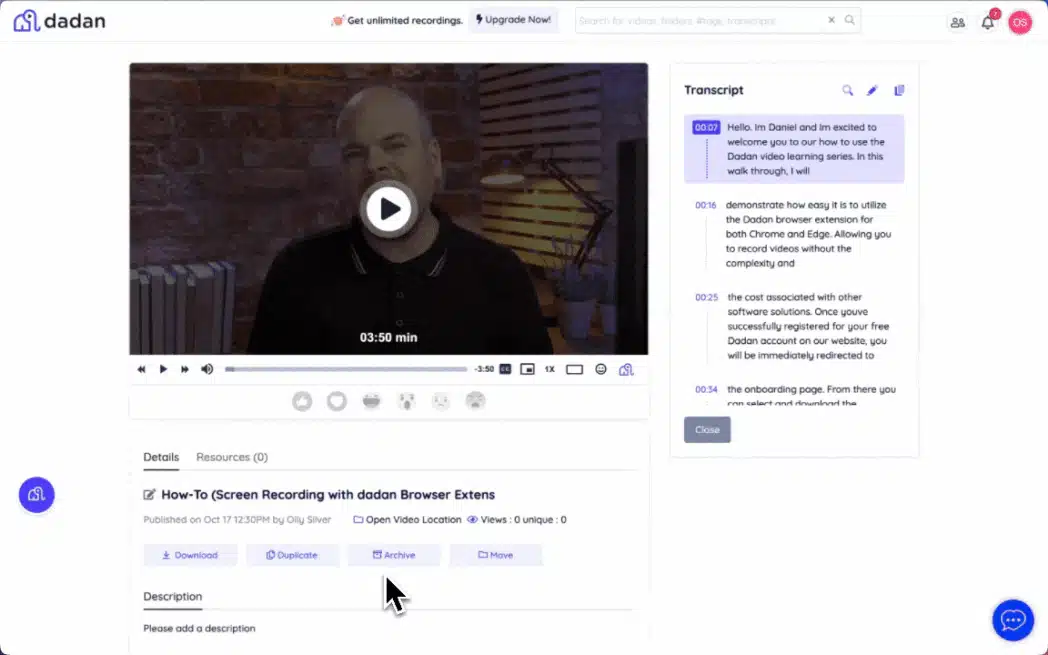
Task: Select the Details tab
Action: pos(161,457)
